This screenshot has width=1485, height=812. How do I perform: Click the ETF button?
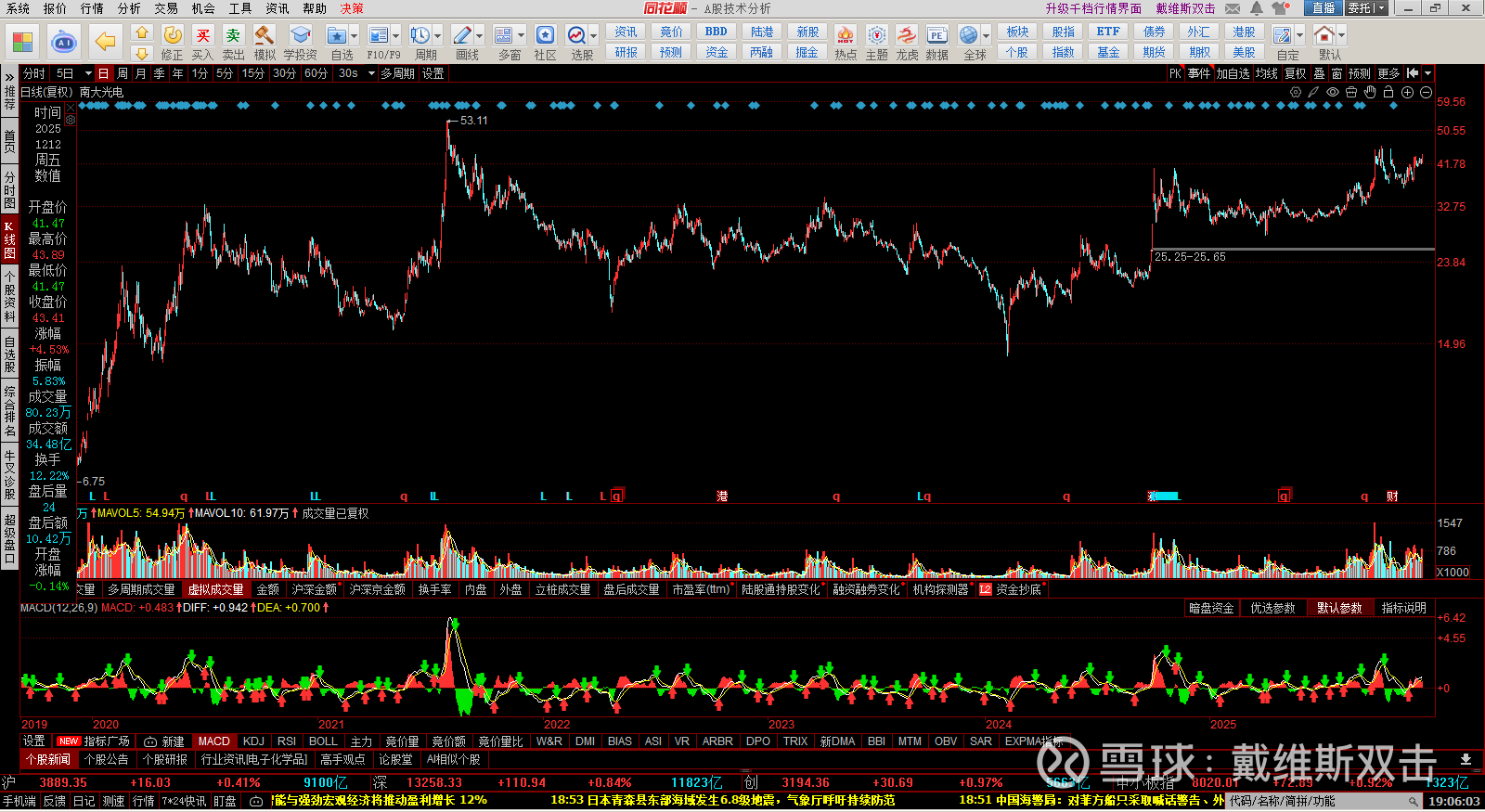point(1108,32)
